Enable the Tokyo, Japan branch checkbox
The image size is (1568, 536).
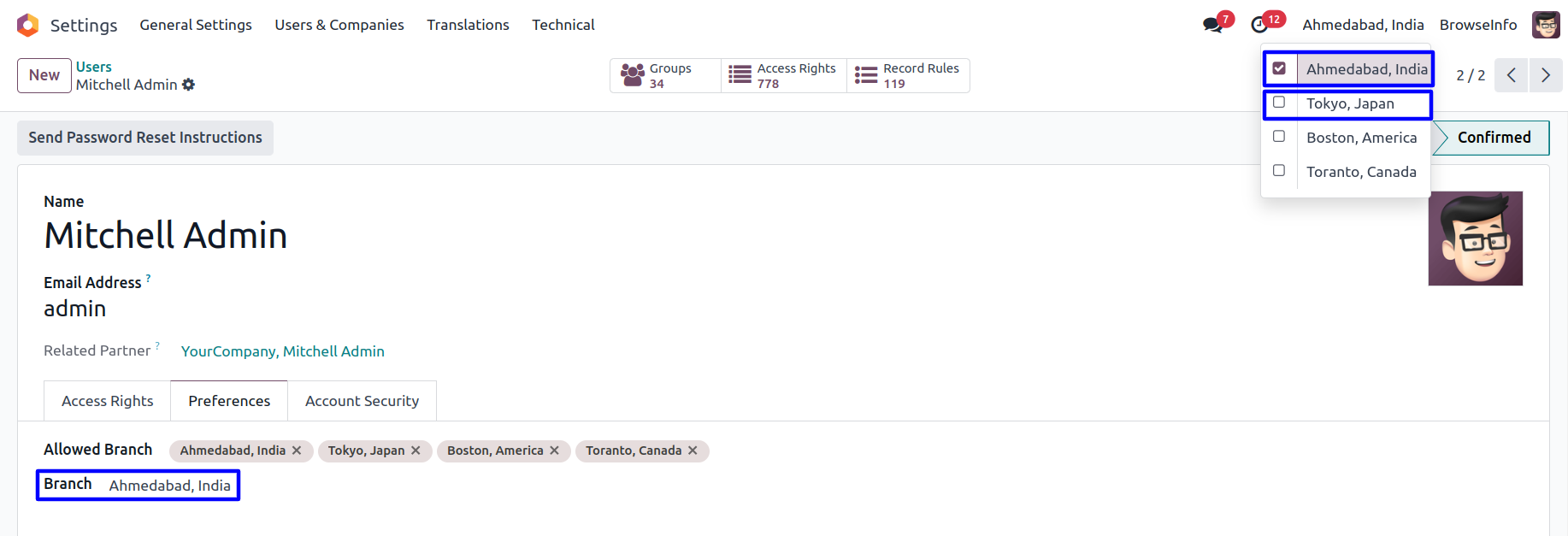point(1279,103)
